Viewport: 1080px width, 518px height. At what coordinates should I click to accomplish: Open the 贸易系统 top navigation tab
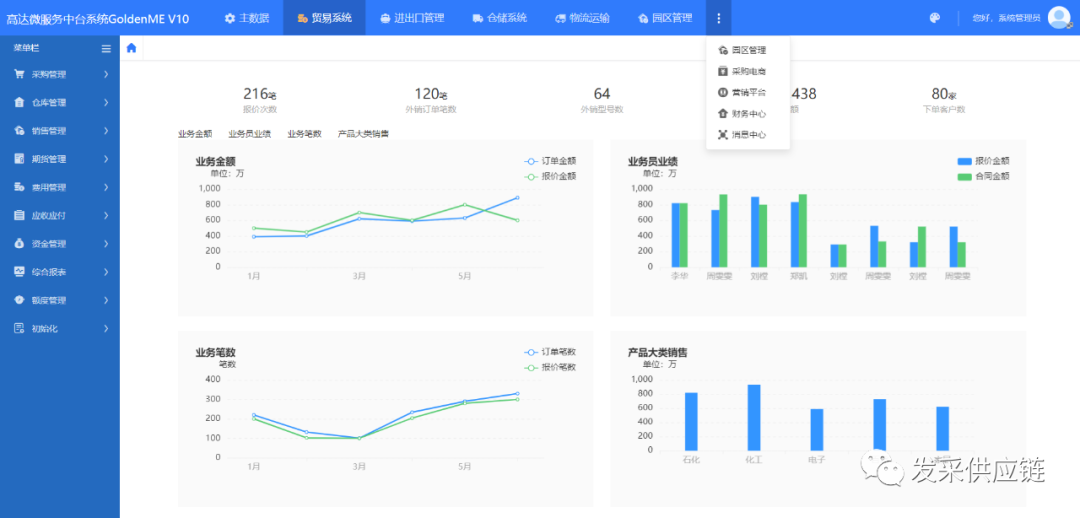(x=324, y=19)
